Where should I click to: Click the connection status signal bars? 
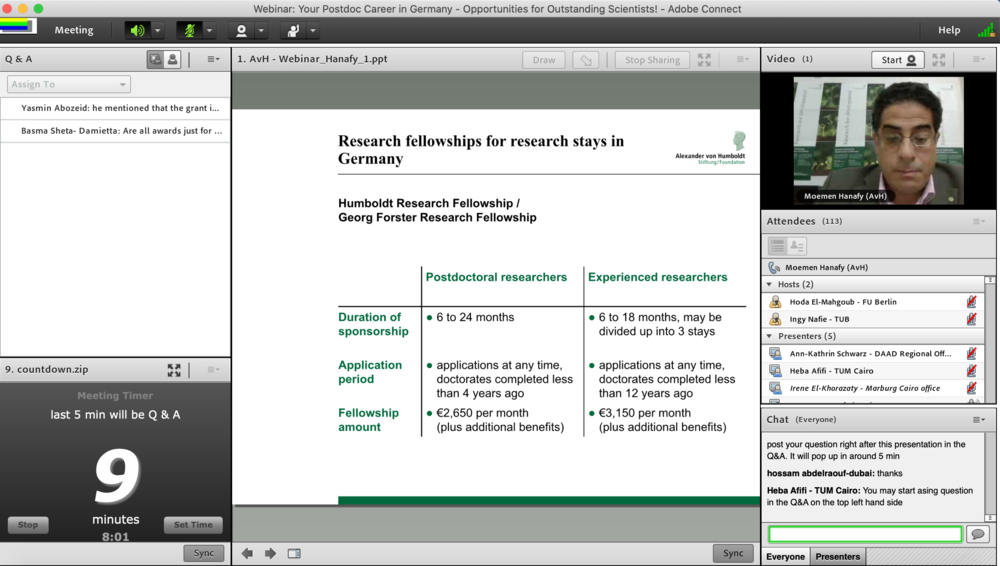[986, 30]
